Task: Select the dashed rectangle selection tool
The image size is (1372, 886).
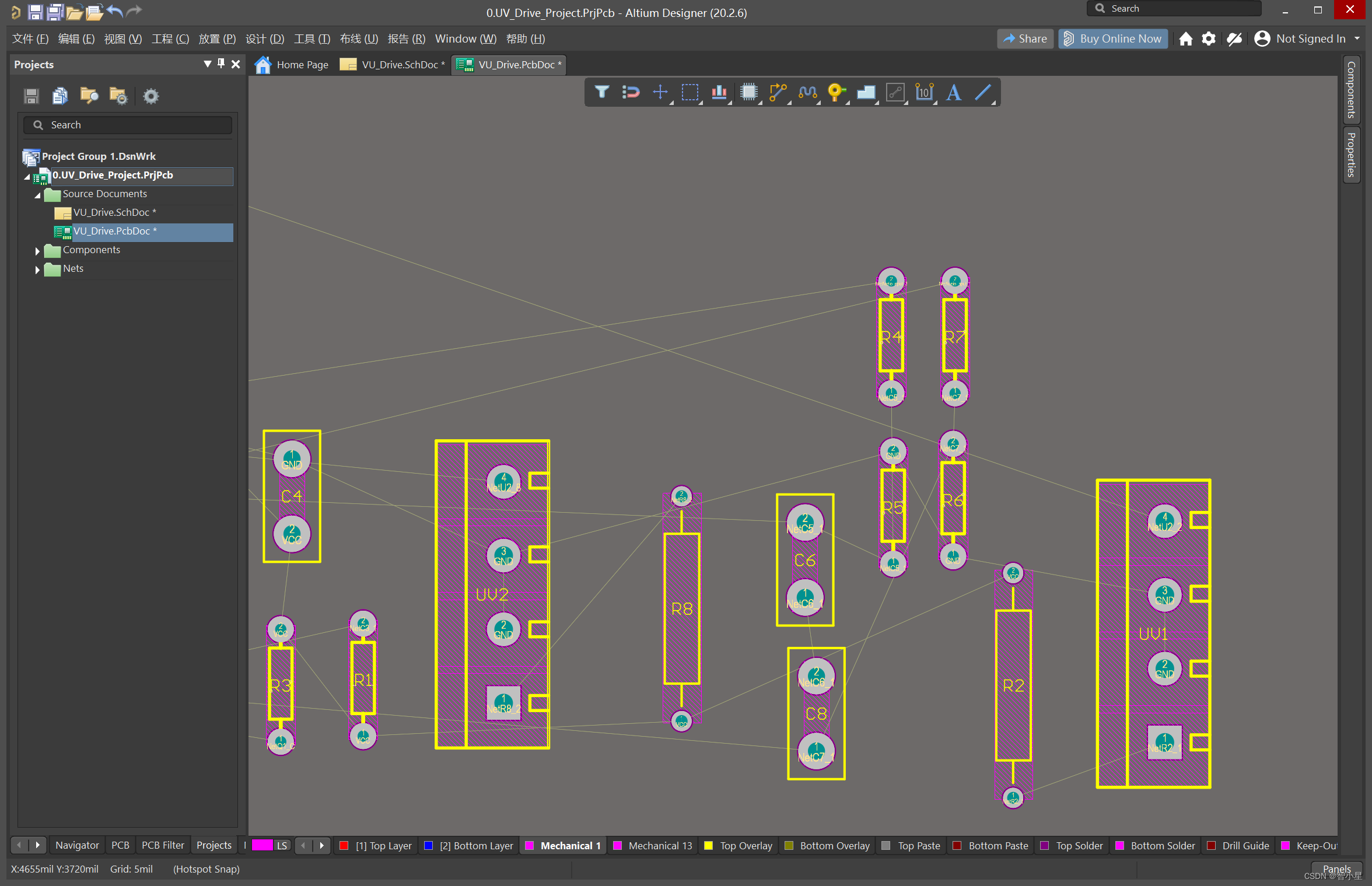Action: pyautogui.click(x=689, y=92)
